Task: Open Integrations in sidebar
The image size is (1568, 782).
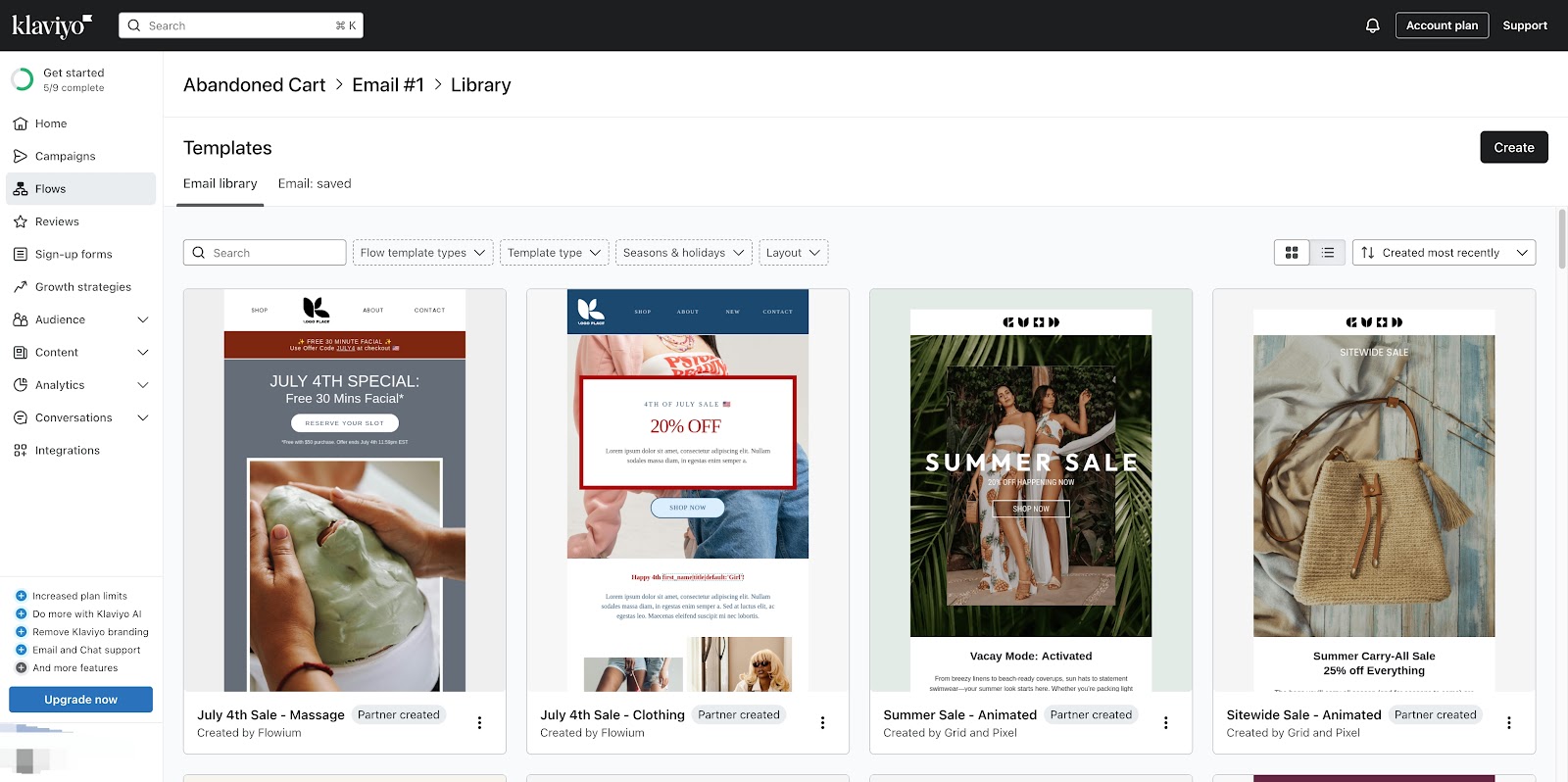Action: point(80,451)
